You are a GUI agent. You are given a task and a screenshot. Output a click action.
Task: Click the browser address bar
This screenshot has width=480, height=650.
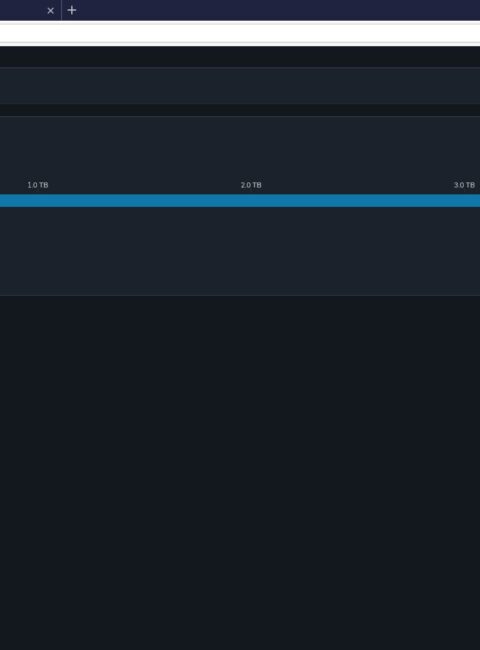240,33
